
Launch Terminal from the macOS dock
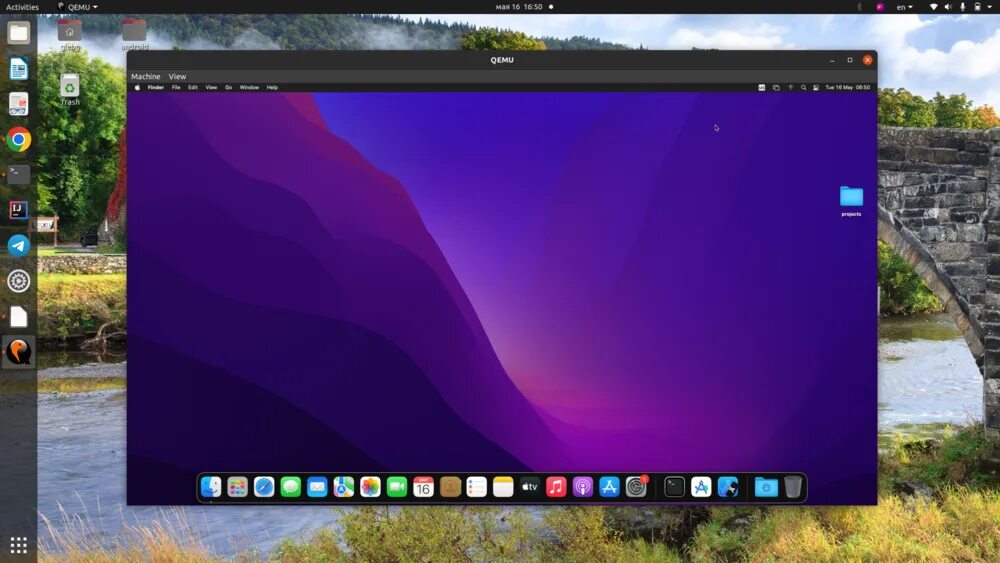(x=674, y=487)
